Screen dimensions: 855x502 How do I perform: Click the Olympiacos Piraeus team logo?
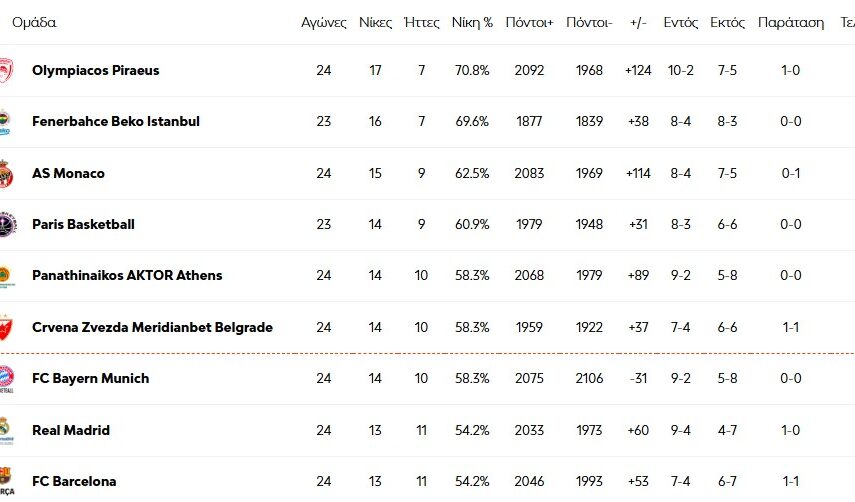[6, 71]
